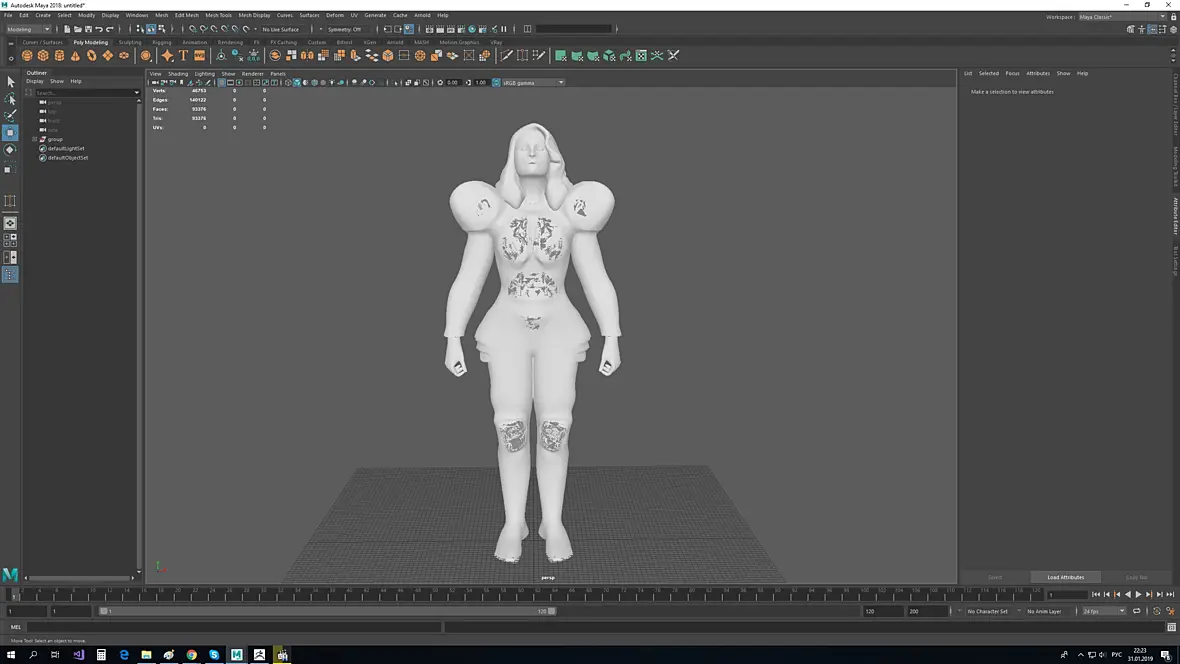Toggle the Auto Keyframe button
Viewport: 1180px width, 664px height.
(x=1157, y=611)
